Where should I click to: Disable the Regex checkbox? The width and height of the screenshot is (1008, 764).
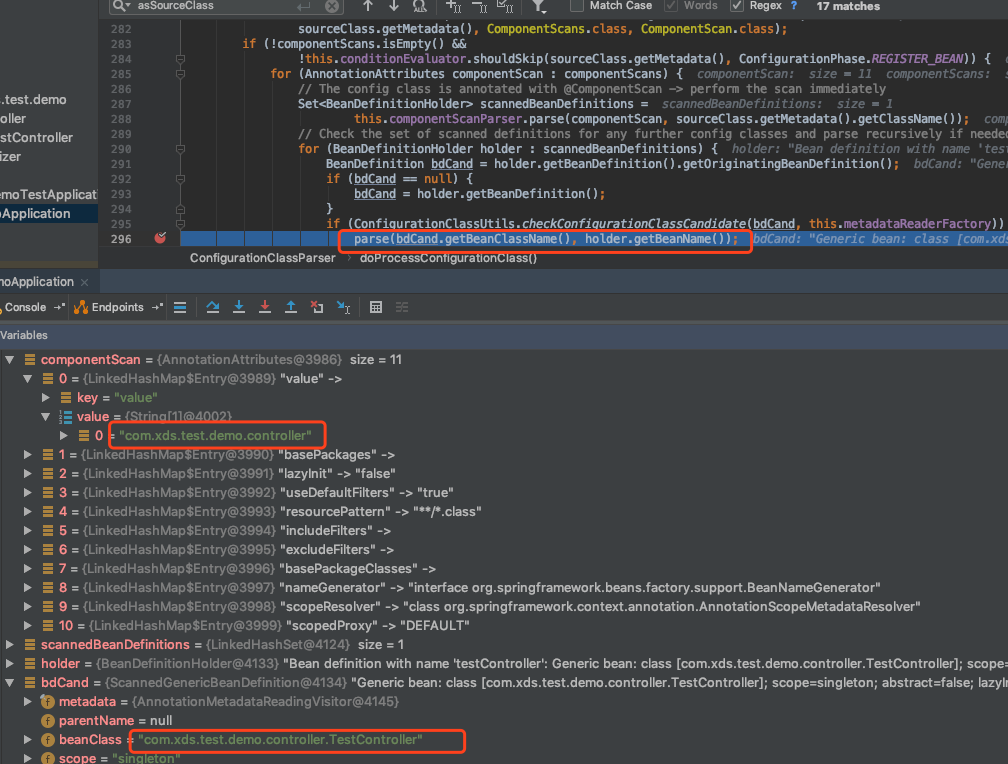point(737,6)
